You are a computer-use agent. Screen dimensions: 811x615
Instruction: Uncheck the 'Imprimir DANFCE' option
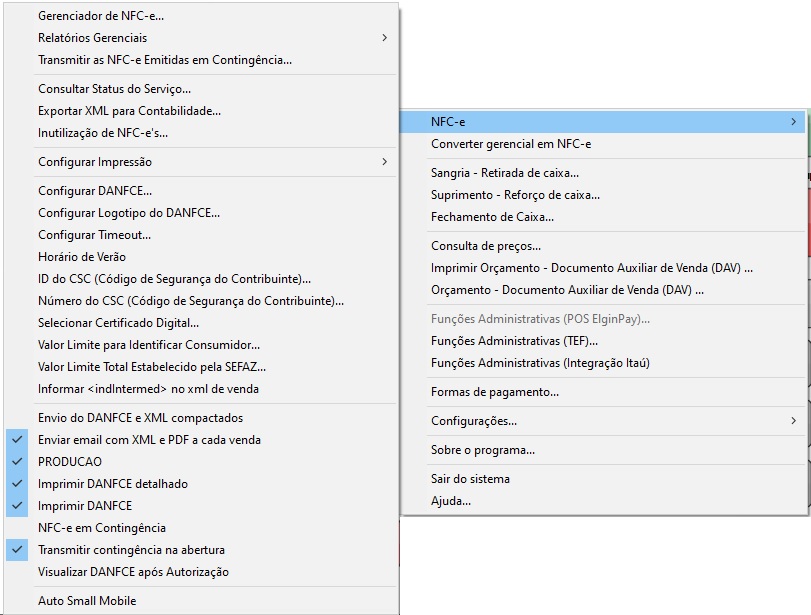tap(85, 506)
